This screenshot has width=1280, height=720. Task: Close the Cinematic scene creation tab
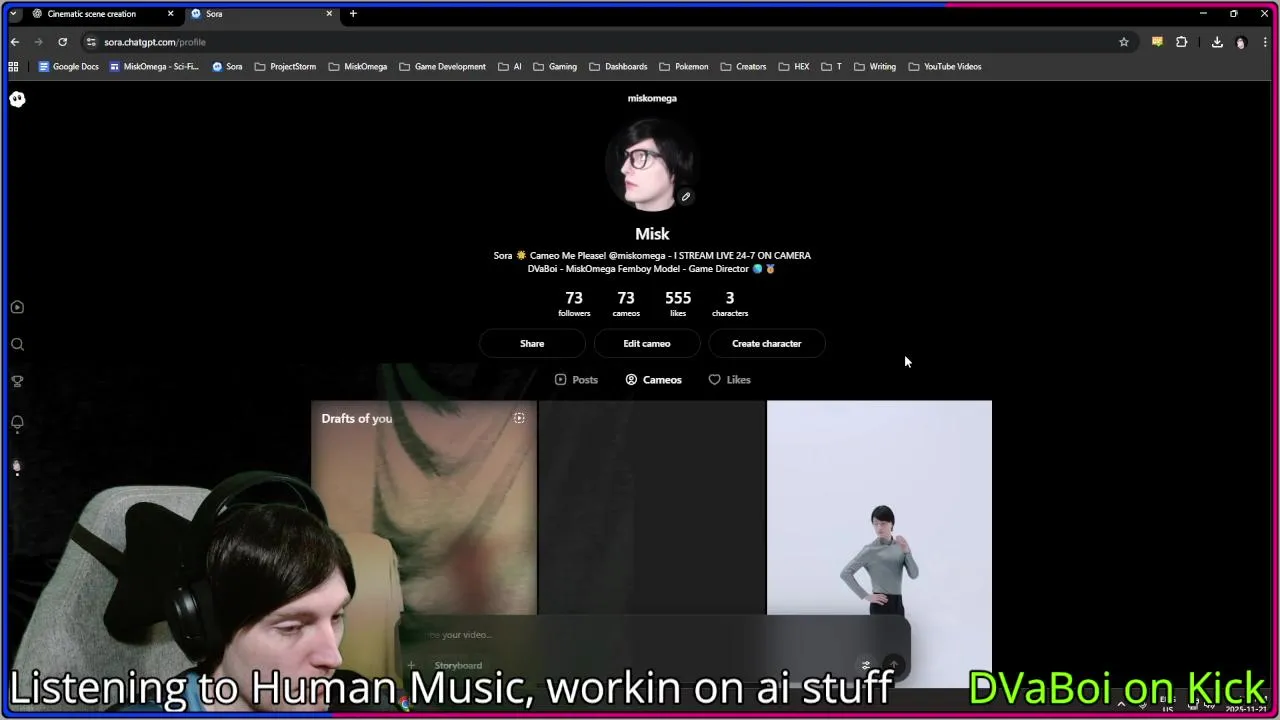170,14
